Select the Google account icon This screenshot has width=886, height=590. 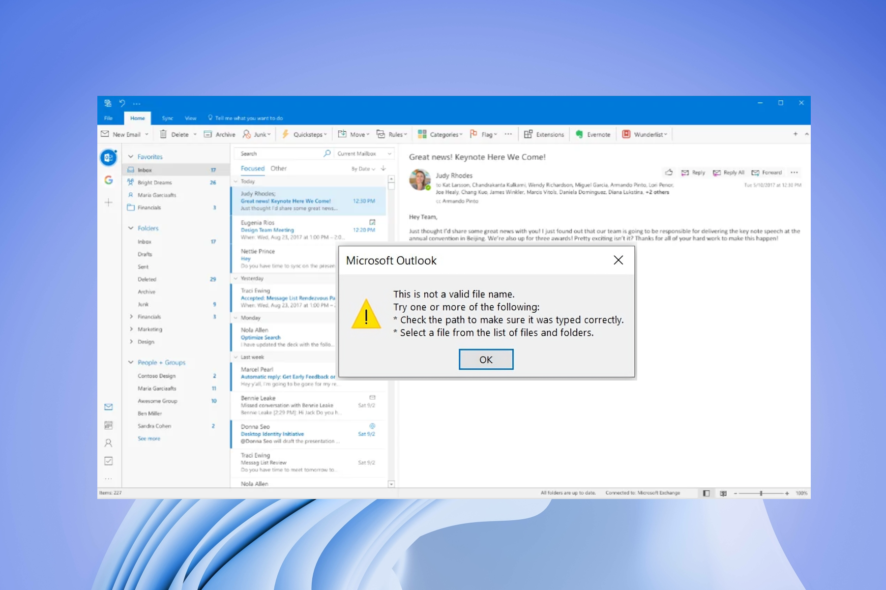[x=108, y=180]
